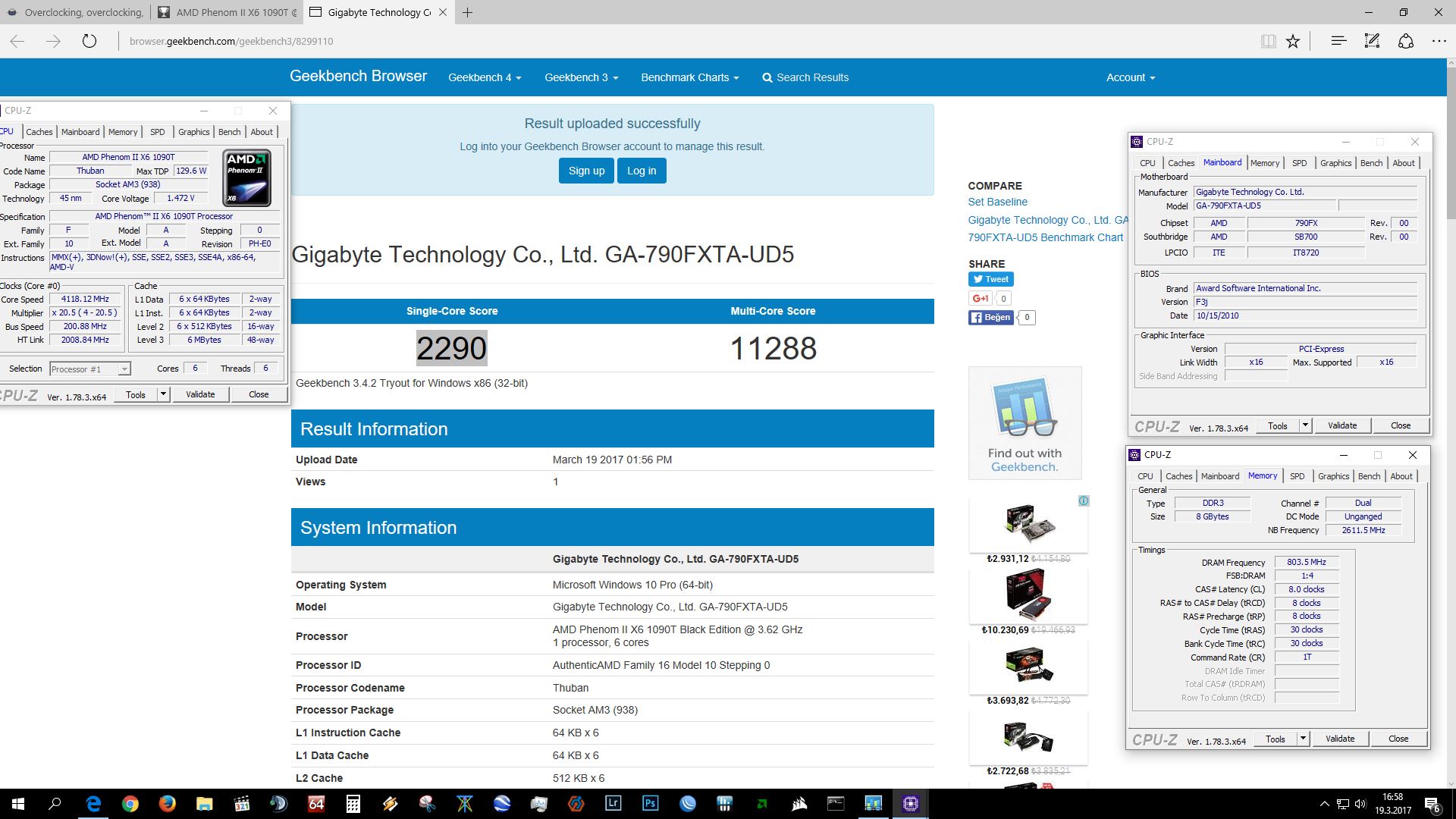Switch to Overclocking browser tab
The width and height of the screenshot is (1456, 819).
[x=75, y=12]
